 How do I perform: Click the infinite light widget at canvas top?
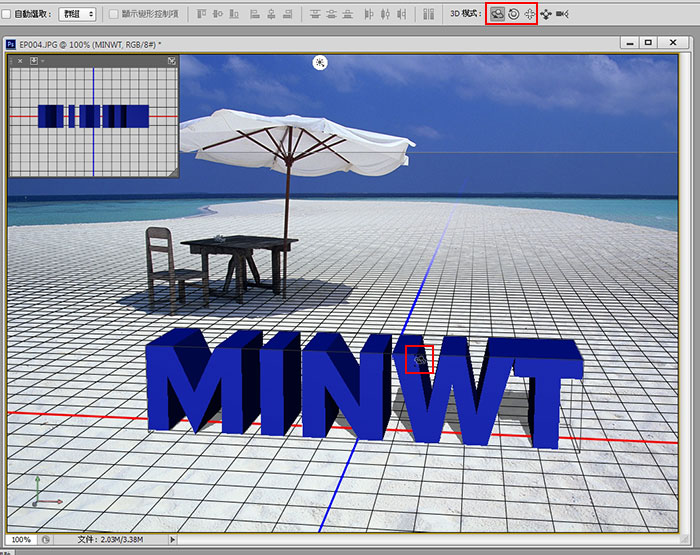click(x=319, y=62)
